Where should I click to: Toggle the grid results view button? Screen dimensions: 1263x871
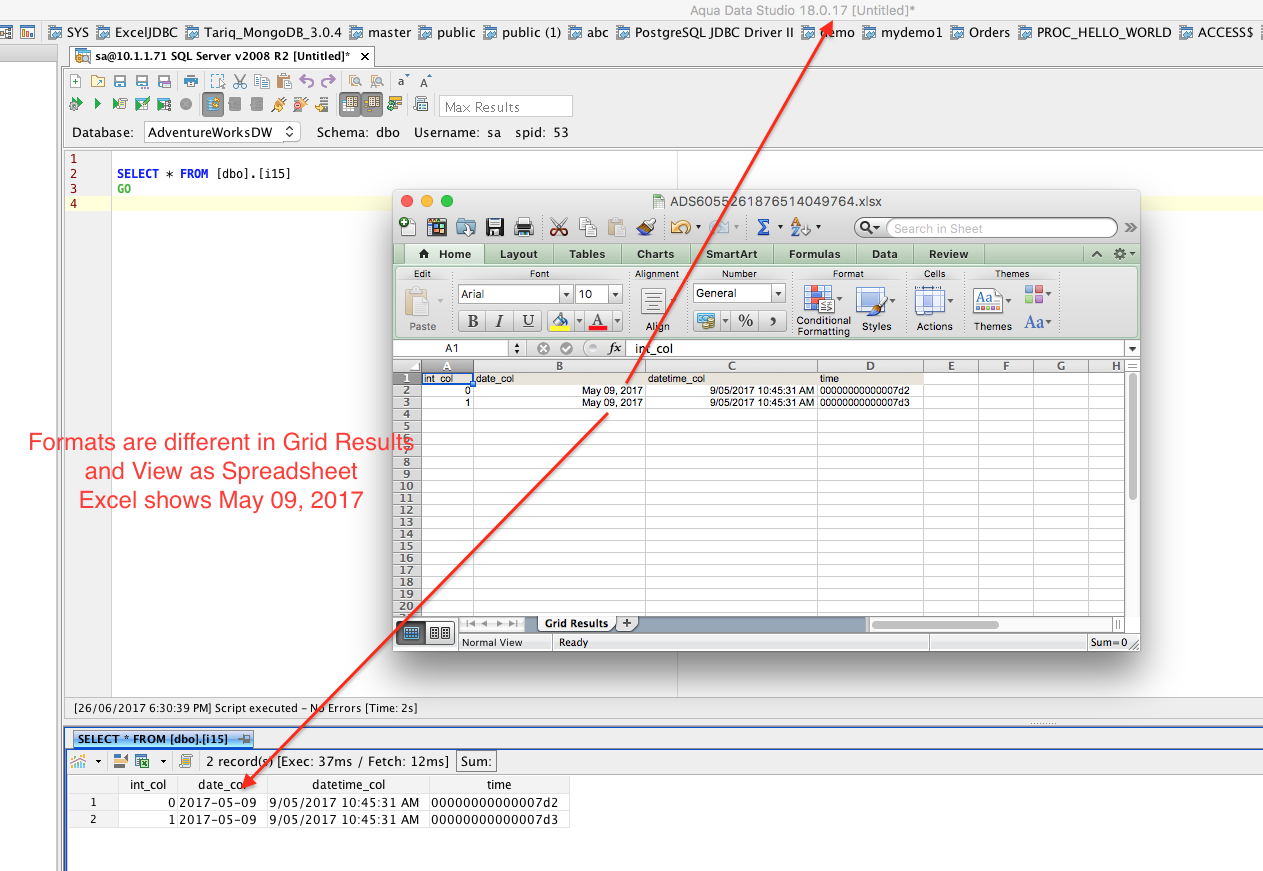tap(350, 104)
